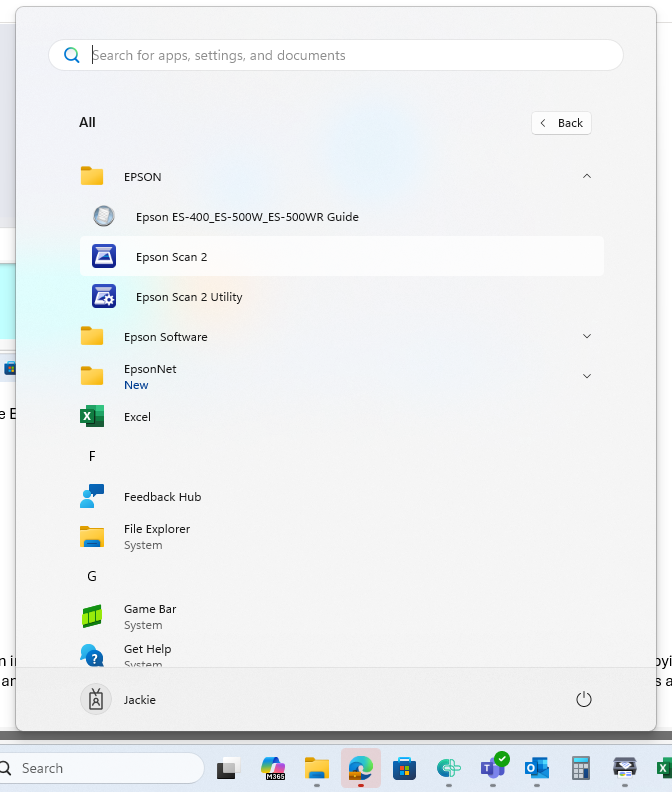Open Feedback Hub app

coord(342,497)
